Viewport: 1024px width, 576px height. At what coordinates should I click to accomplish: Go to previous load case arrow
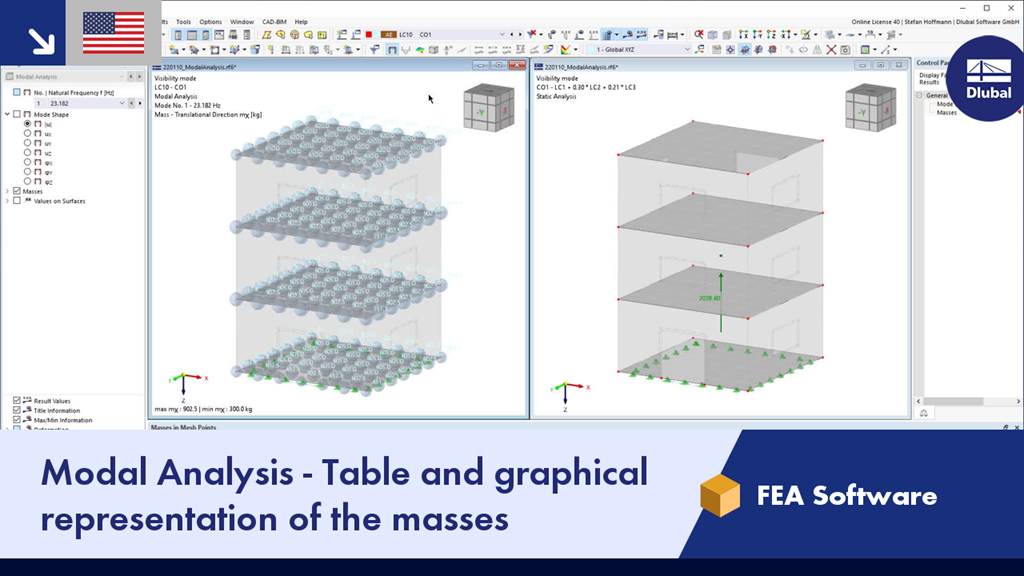click(x=512, y=35)
